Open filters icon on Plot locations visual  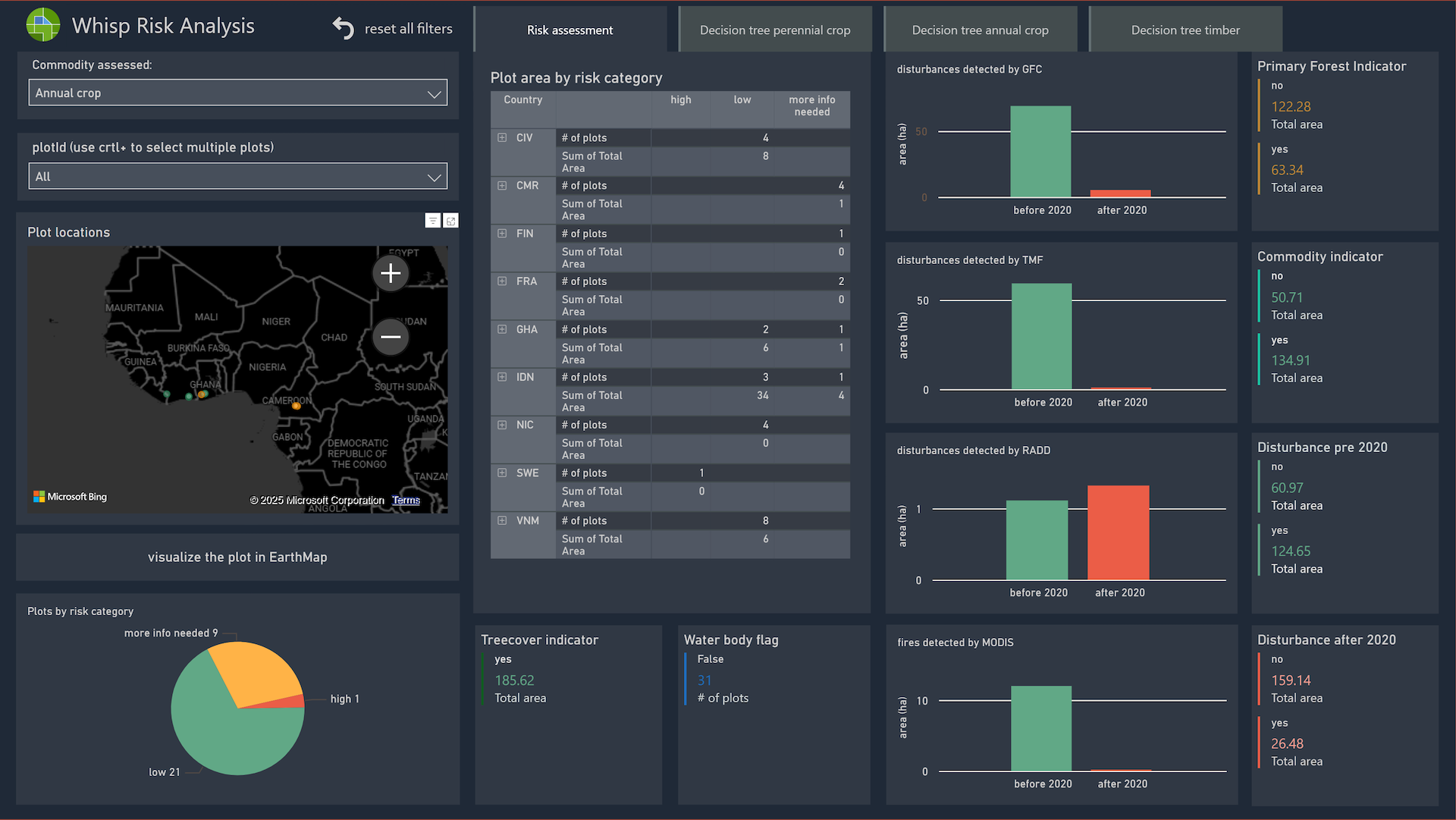point(432,221)
